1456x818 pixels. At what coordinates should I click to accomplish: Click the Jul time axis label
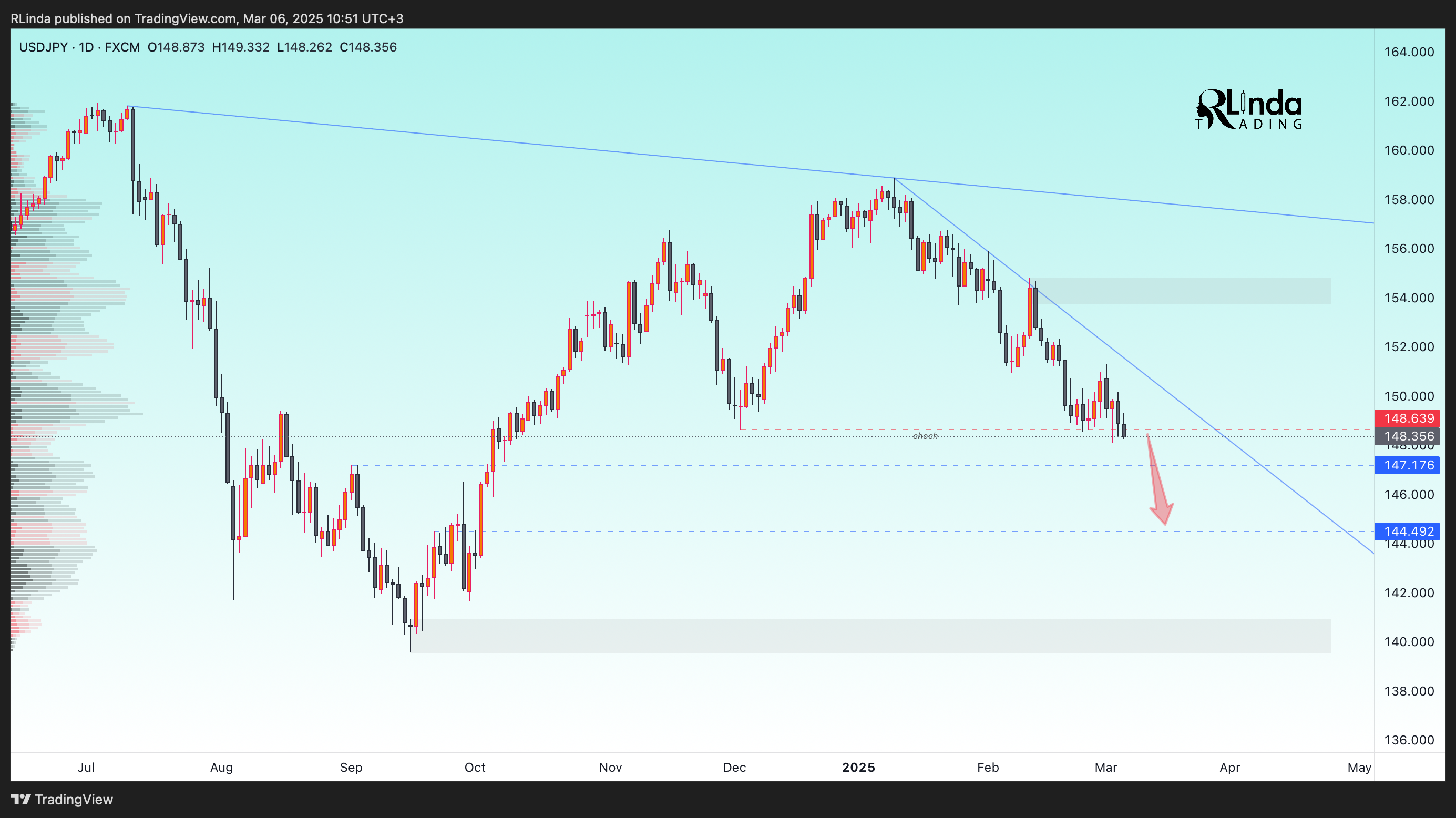pyautogui.click(x=86, y=767)
